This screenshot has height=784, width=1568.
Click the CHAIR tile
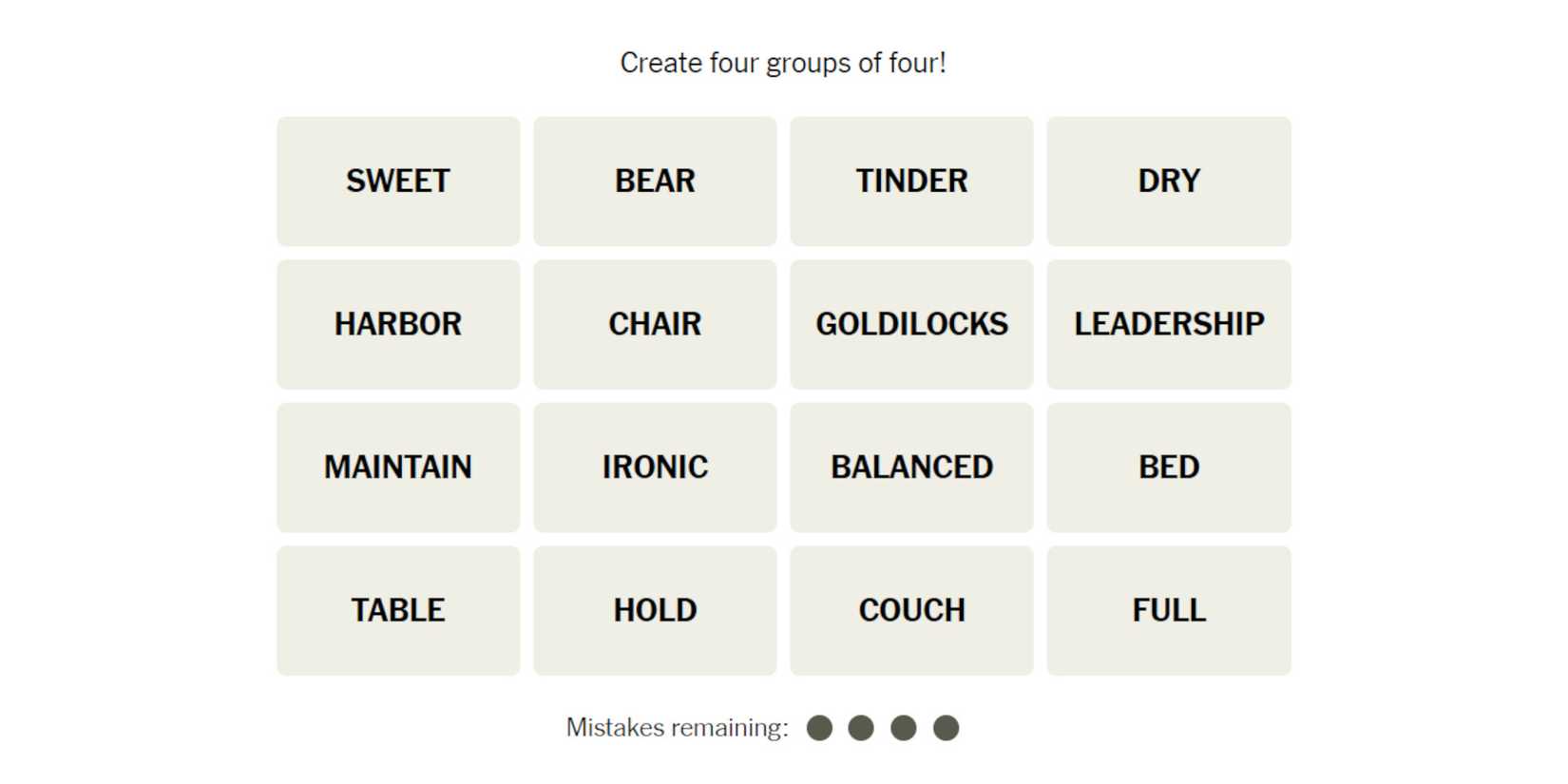coord(655,324)
